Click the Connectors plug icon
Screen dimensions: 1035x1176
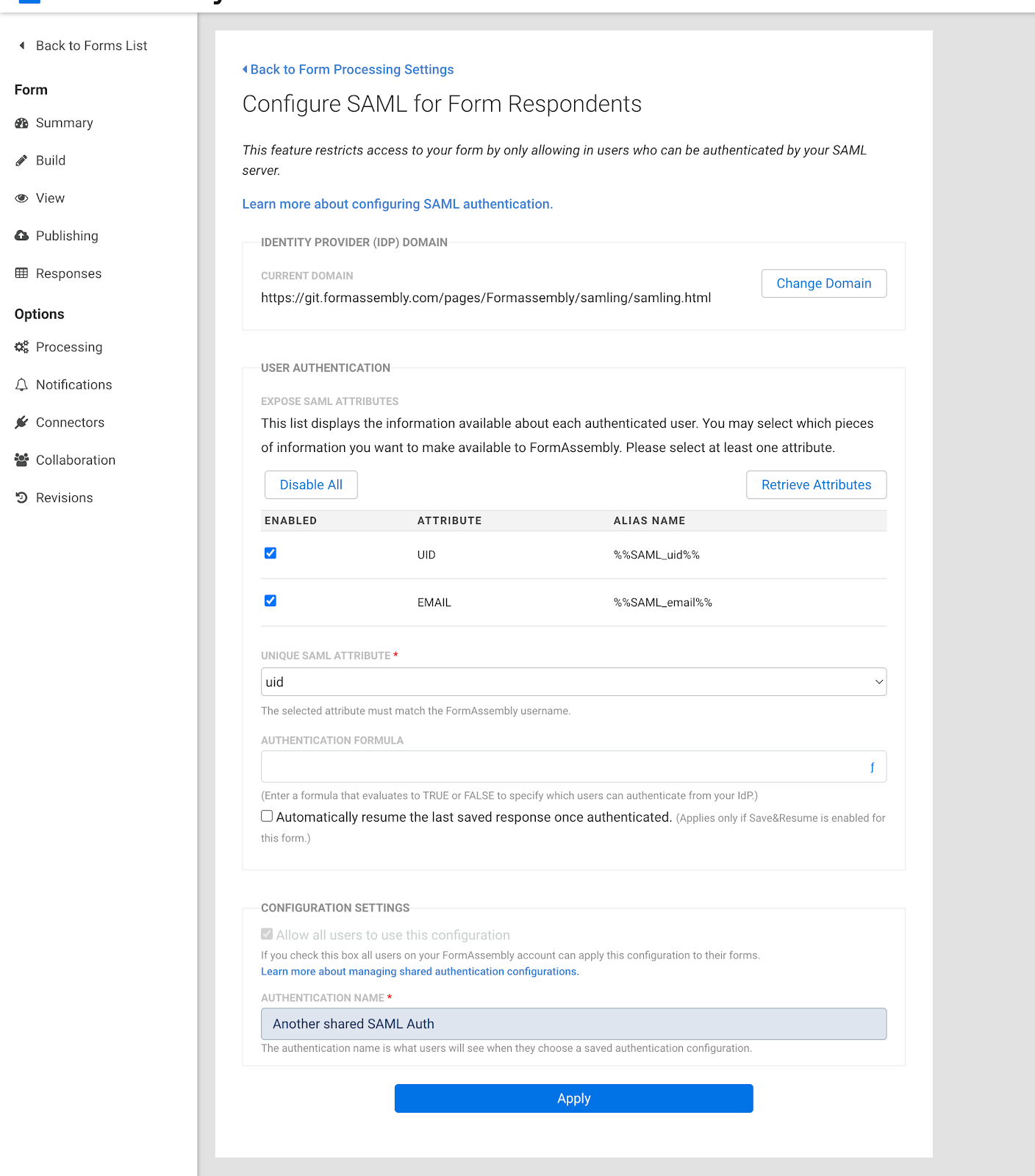[x=21, y=423]
